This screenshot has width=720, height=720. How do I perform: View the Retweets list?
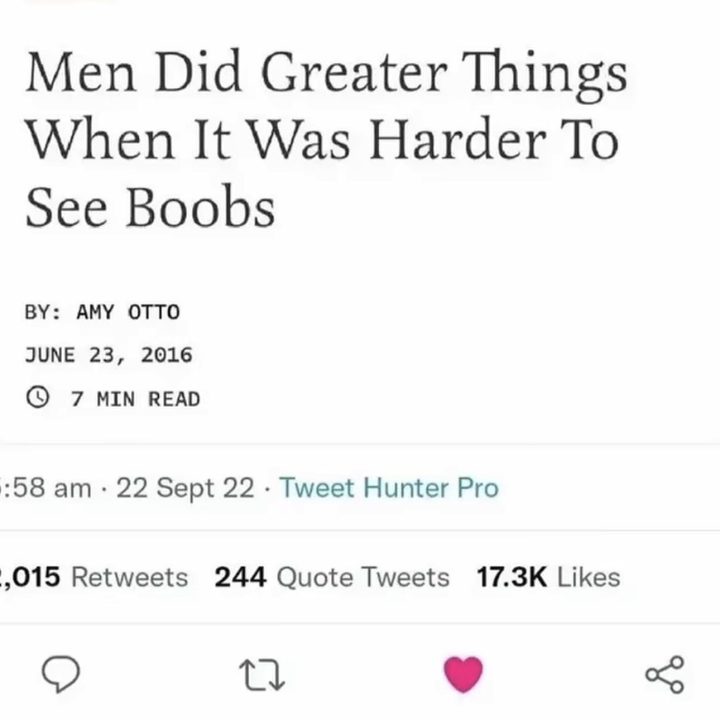point(129,577)
